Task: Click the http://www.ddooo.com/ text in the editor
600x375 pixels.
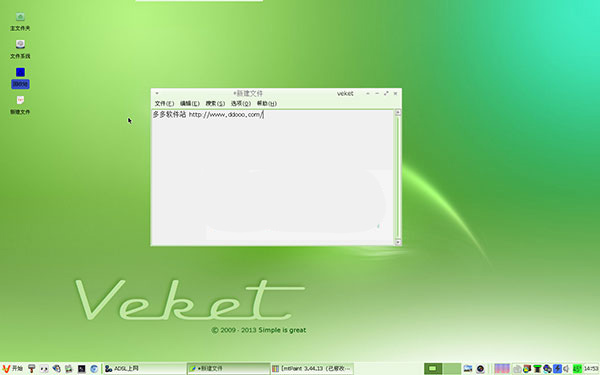Action: (x=226, y=114)
